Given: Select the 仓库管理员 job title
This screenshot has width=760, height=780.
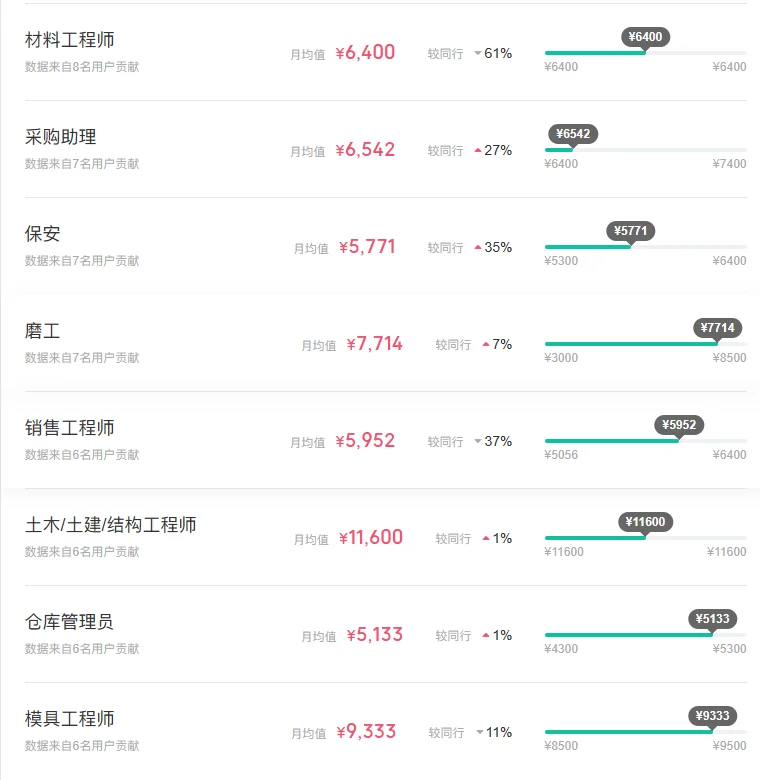Looking at the screenshot, I should pyautogui.click(x=70, y=622).
